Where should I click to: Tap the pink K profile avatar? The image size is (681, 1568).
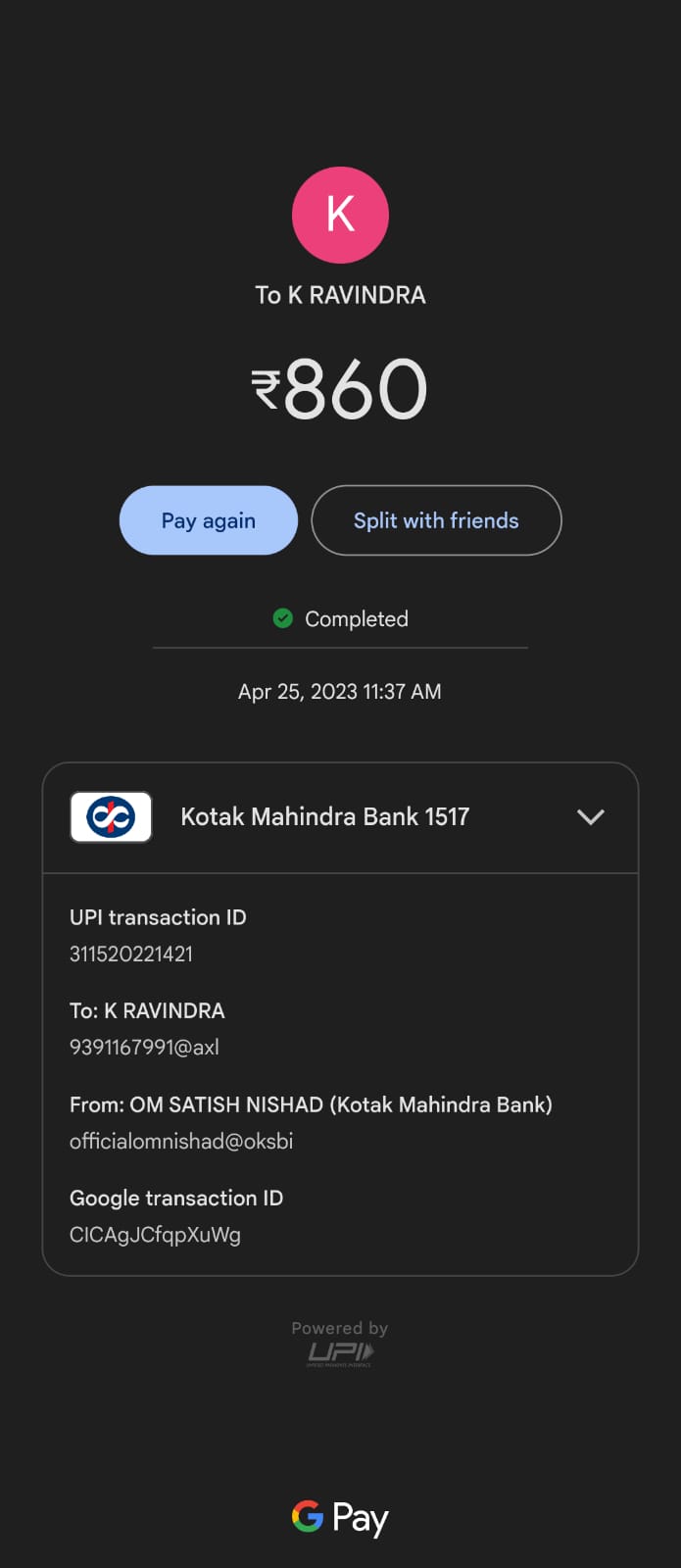340,215
